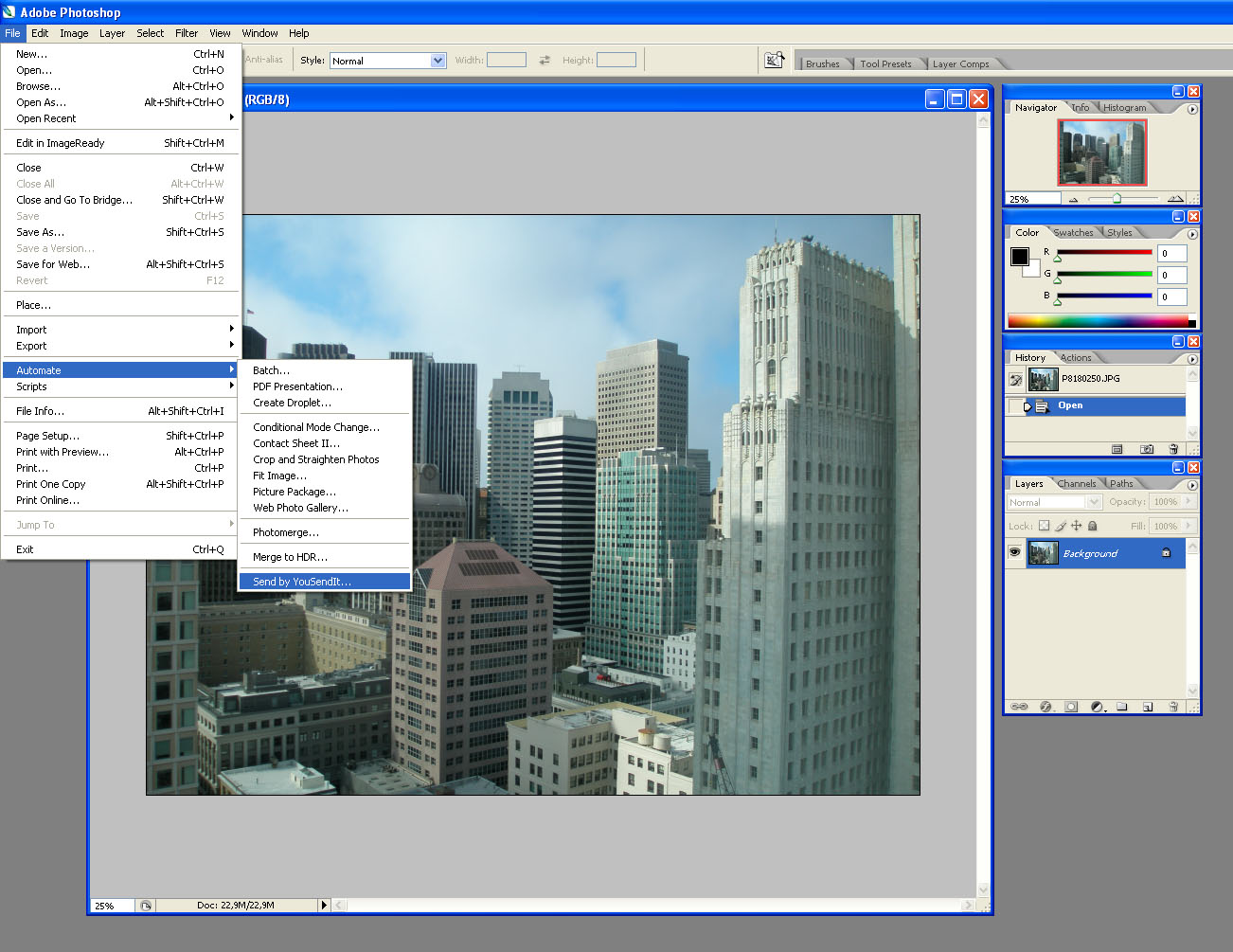Select Save for Web in File menu

tap(53, 264)
